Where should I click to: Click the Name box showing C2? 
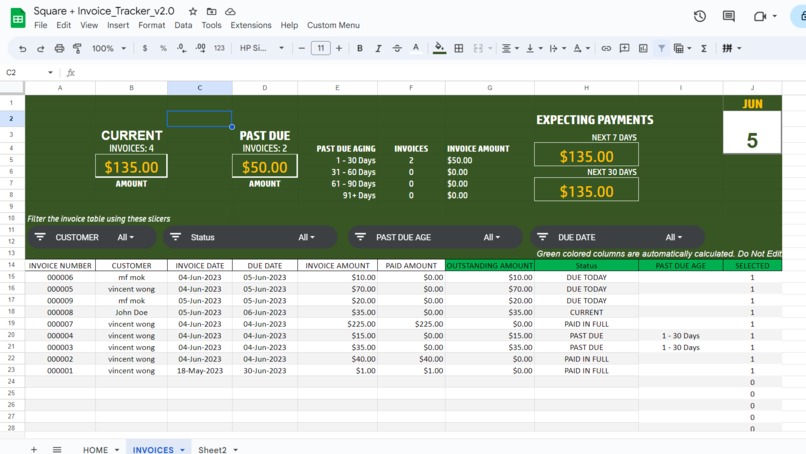pyautogui.click(x=29, y=72)
